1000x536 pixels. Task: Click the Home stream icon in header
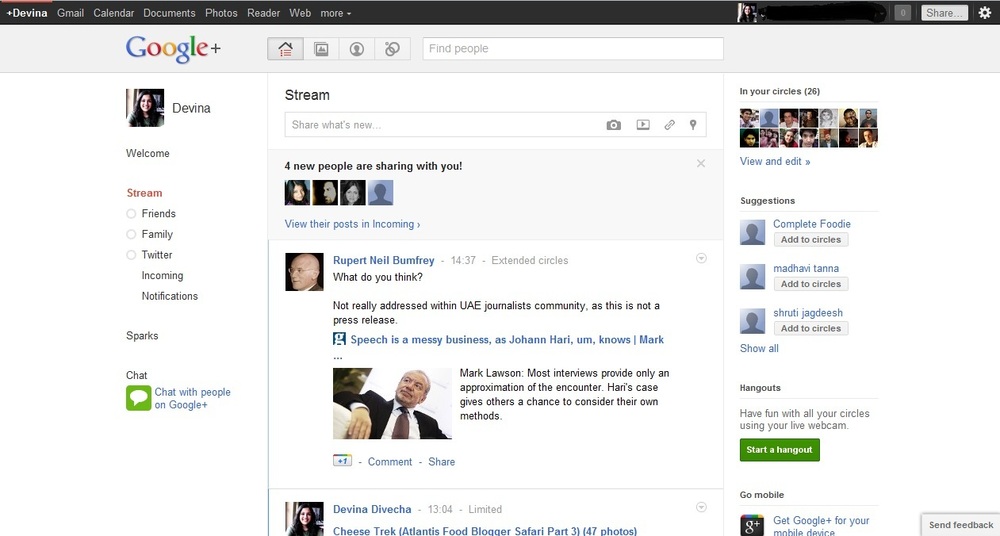tap(285, 49)
